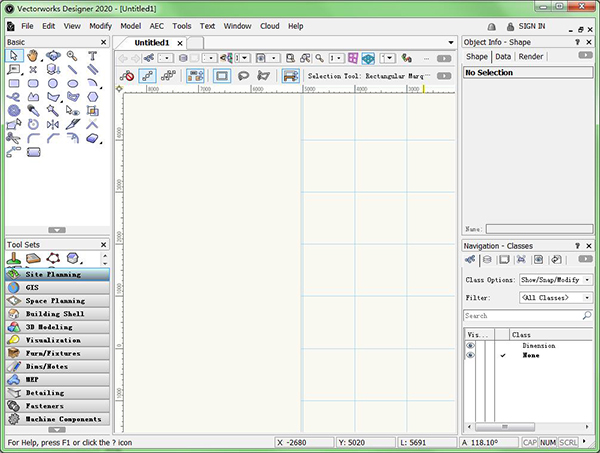The height and width of the screenshot is (453, 600).
Task: Switch to the Render tab
Action: pos(531,57)
